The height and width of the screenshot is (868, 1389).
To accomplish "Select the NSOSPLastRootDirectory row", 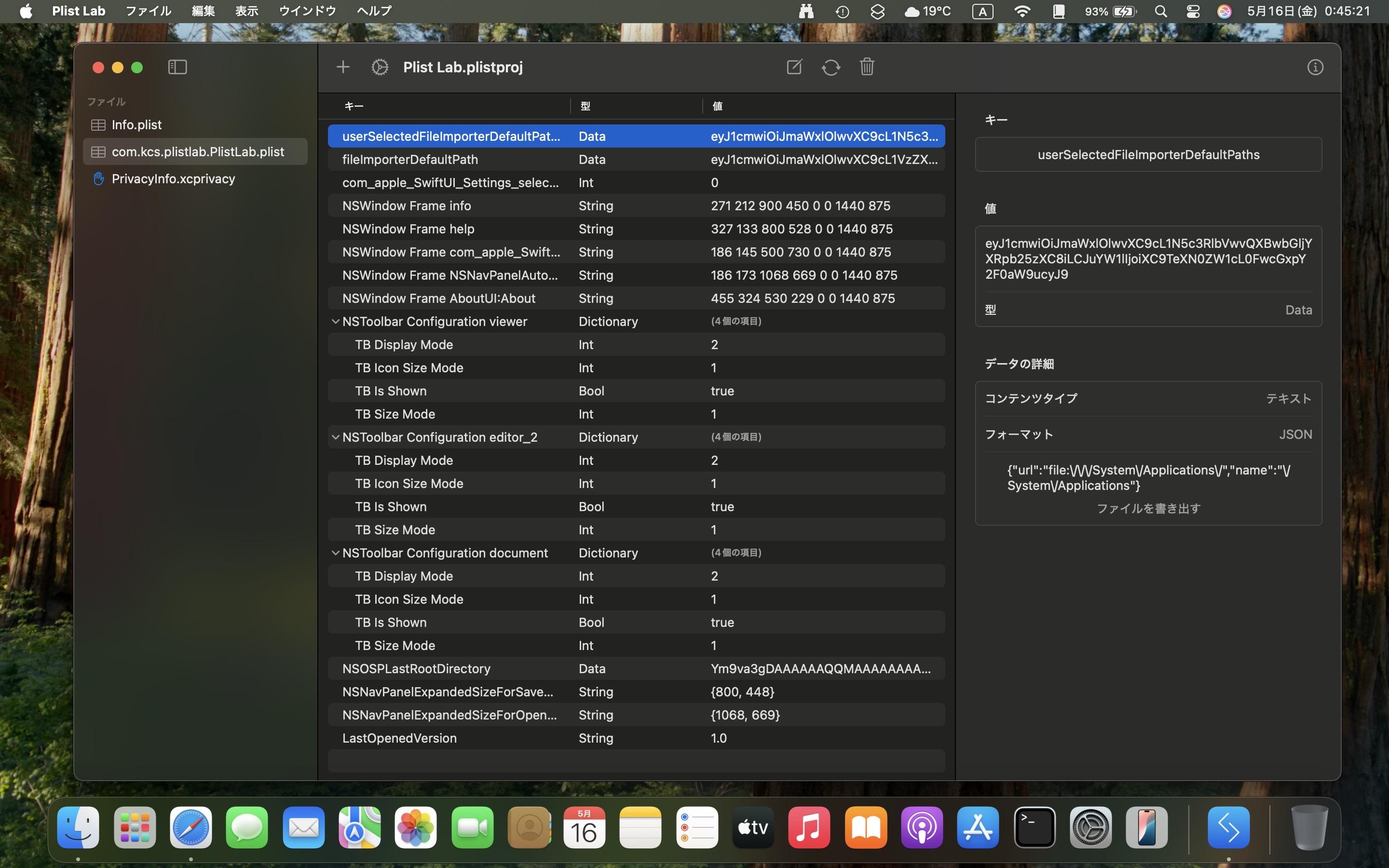I will (x=636, y=668).
